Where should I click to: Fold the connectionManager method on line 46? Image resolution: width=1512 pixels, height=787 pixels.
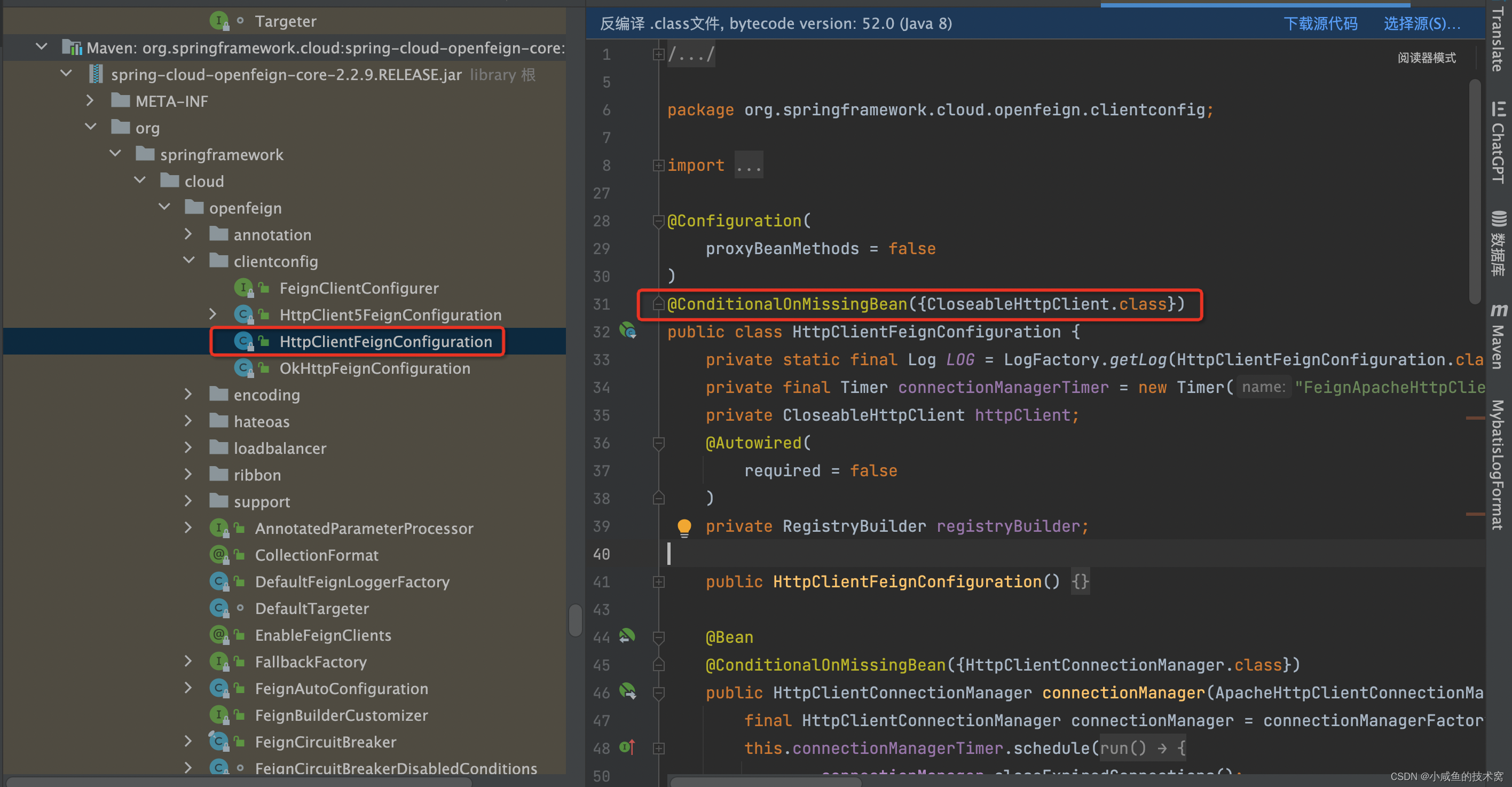(x=658, y=693)
